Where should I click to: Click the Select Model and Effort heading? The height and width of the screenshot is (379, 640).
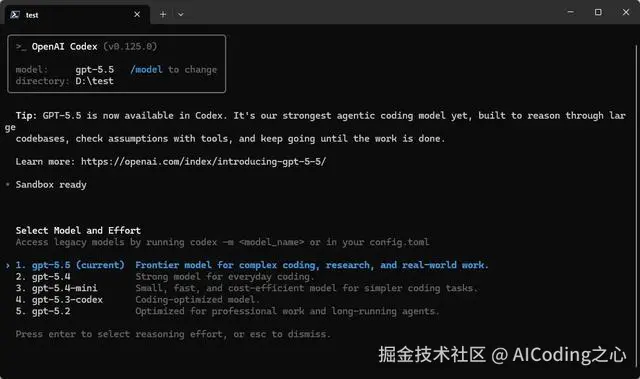click(x=78, y=231)
